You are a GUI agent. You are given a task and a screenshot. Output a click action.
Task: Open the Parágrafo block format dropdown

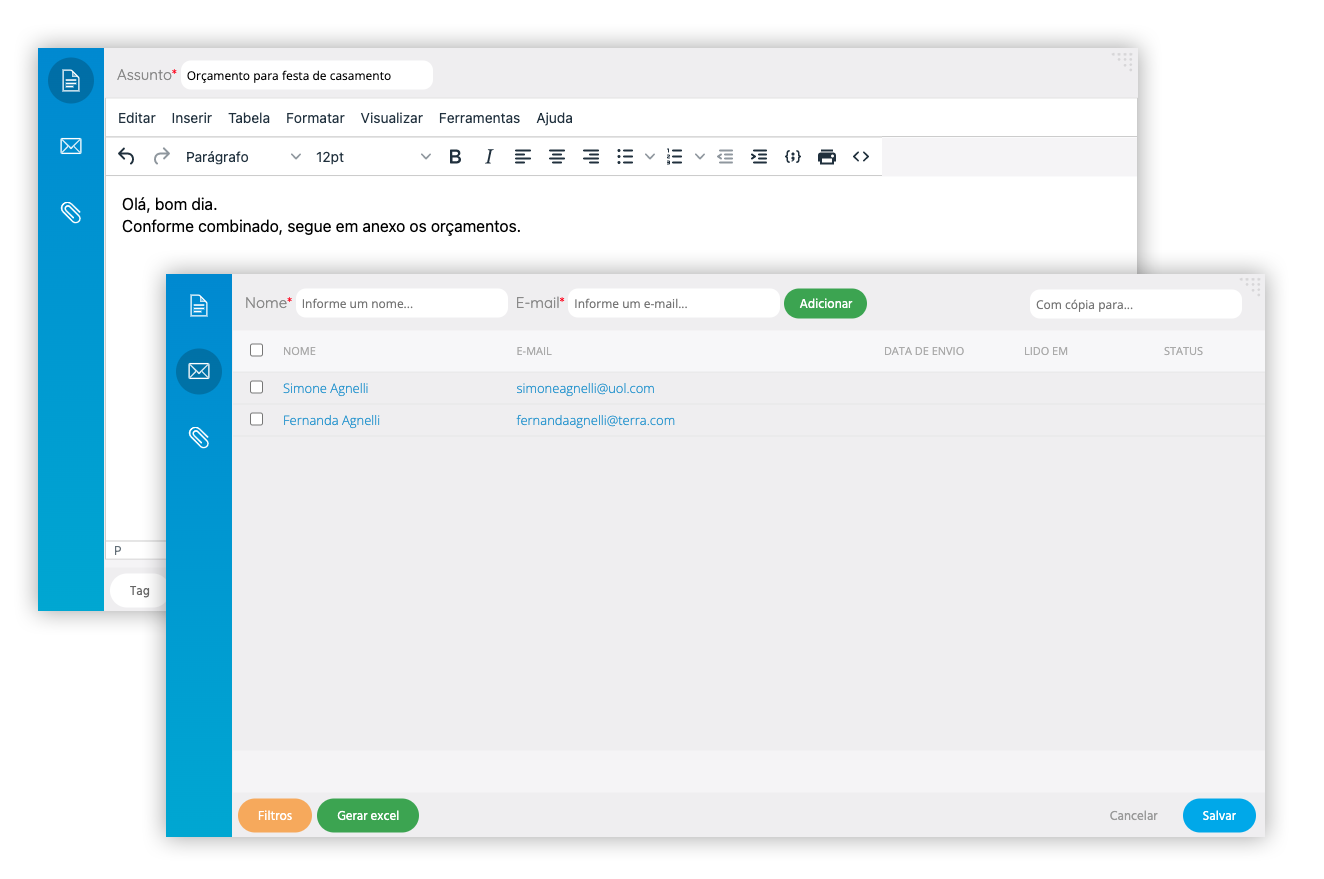243,156
